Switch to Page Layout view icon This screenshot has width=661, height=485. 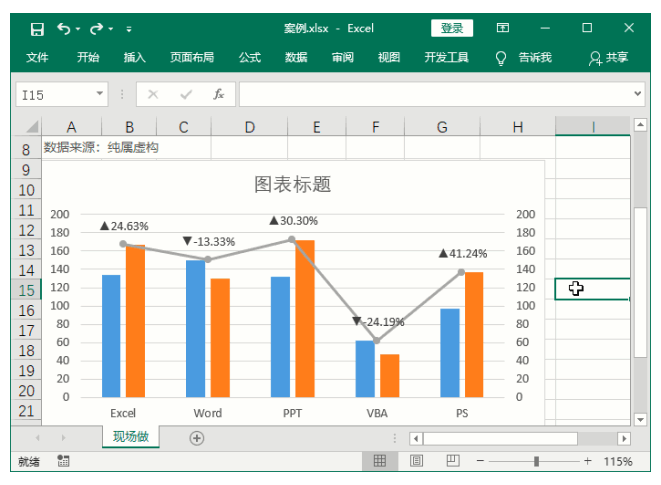(416, 461)
